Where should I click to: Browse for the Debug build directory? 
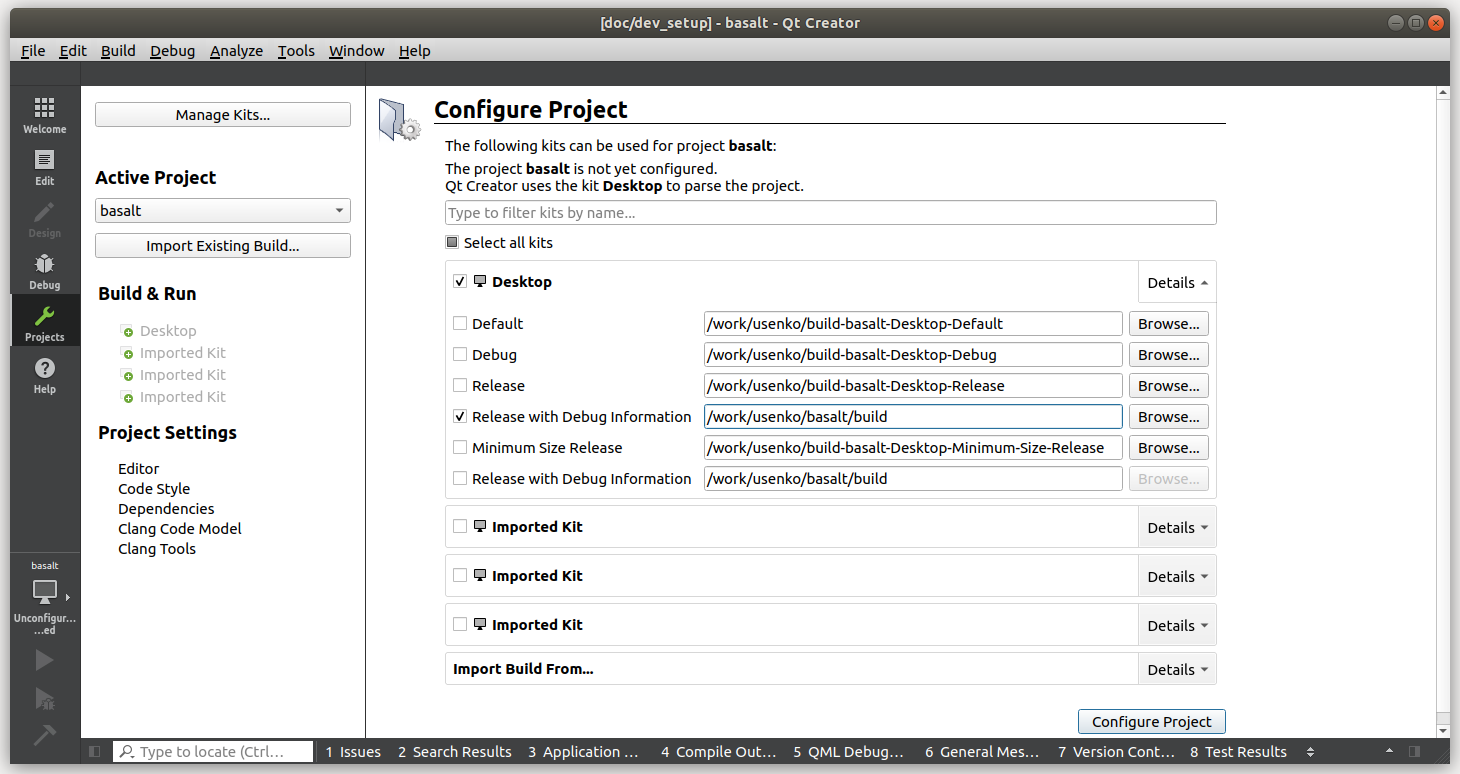click(1168, 354)
